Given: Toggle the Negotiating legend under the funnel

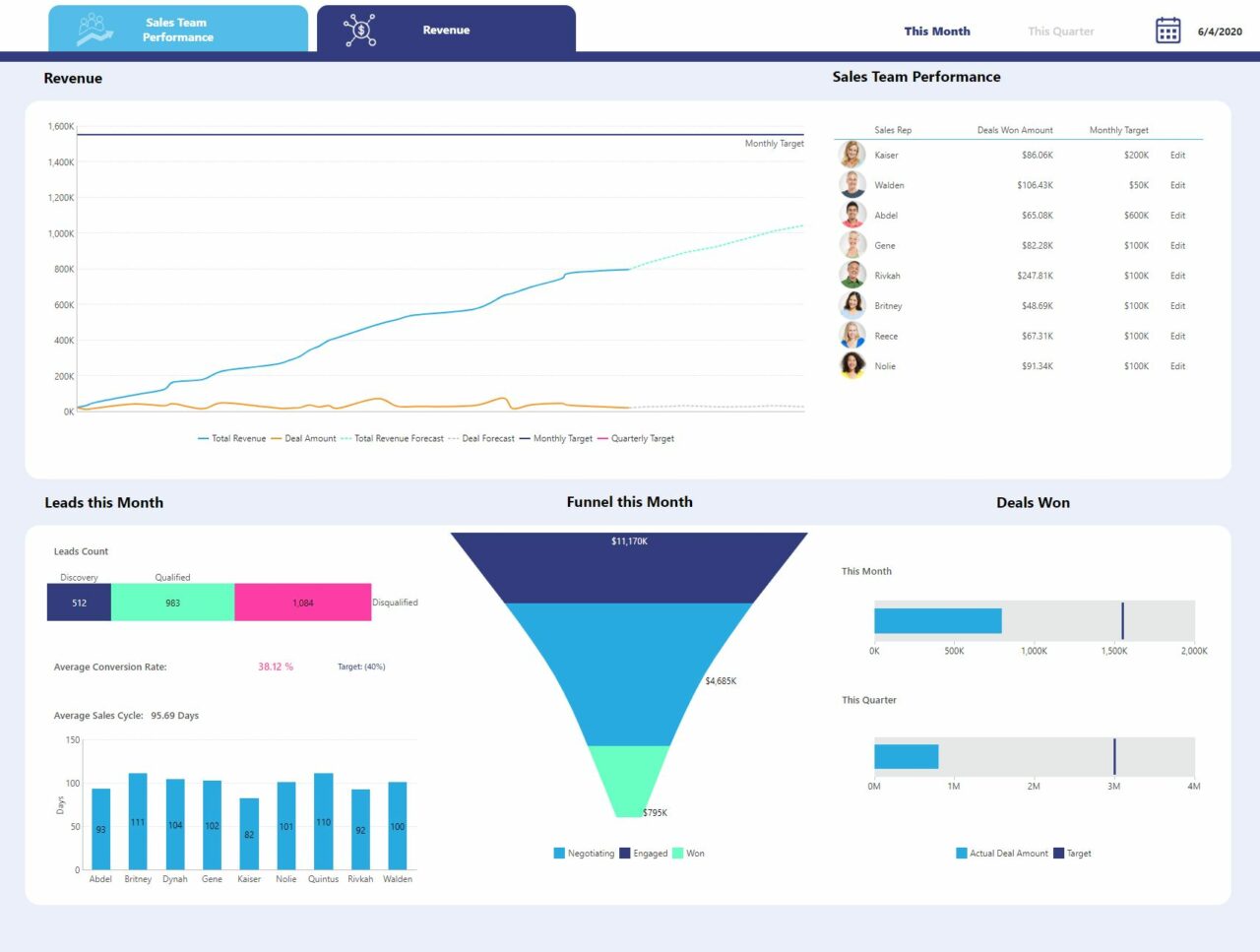Looking at the screenshot, I should pyautogui.click(x=588, y=853).
